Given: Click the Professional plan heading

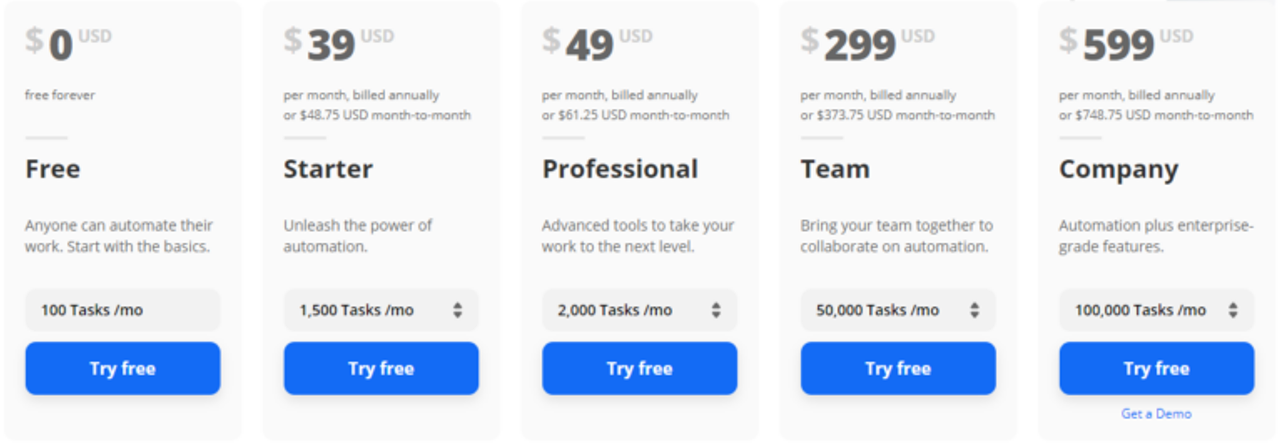Looking at the screenshot, I should [620, 169].
